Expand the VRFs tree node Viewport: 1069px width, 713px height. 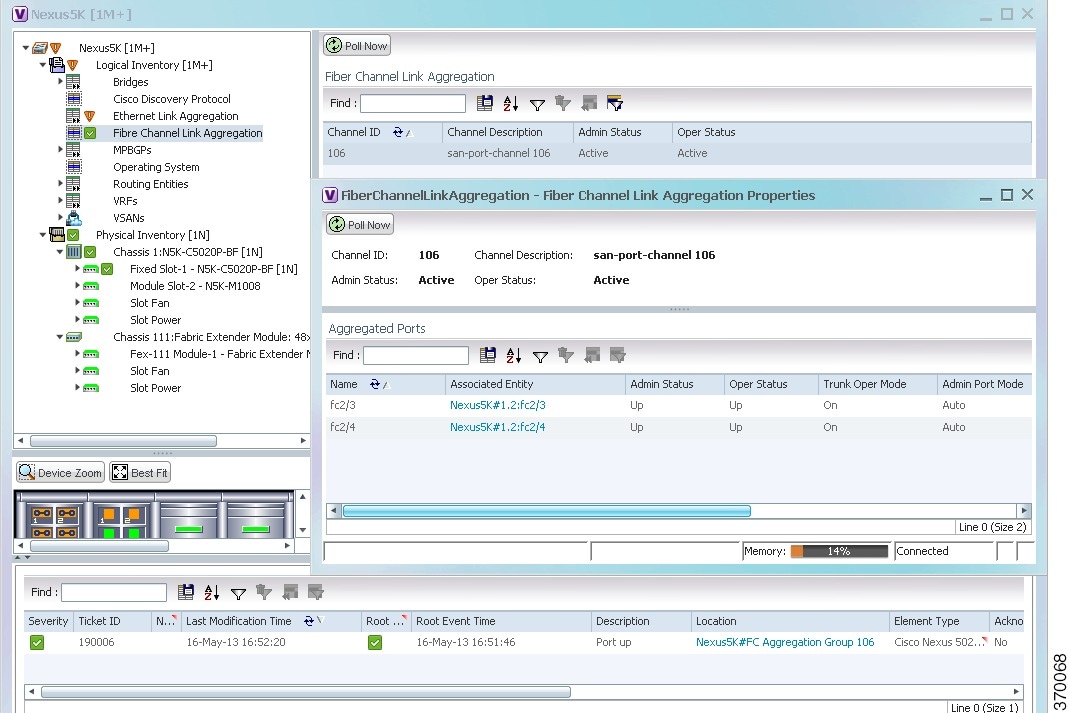[x=60, y=201]
